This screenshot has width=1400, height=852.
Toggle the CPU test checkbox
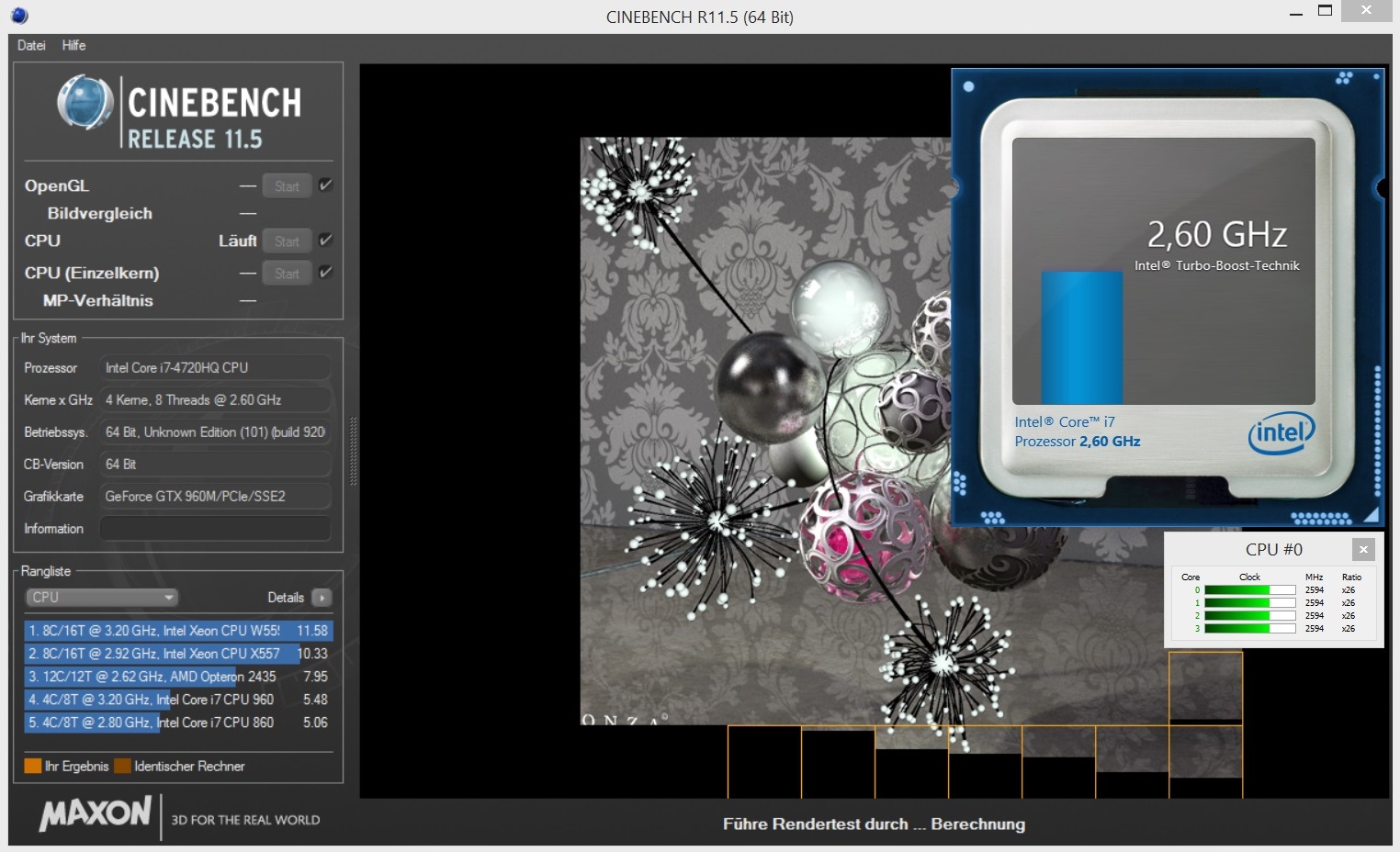pos(325,241)
